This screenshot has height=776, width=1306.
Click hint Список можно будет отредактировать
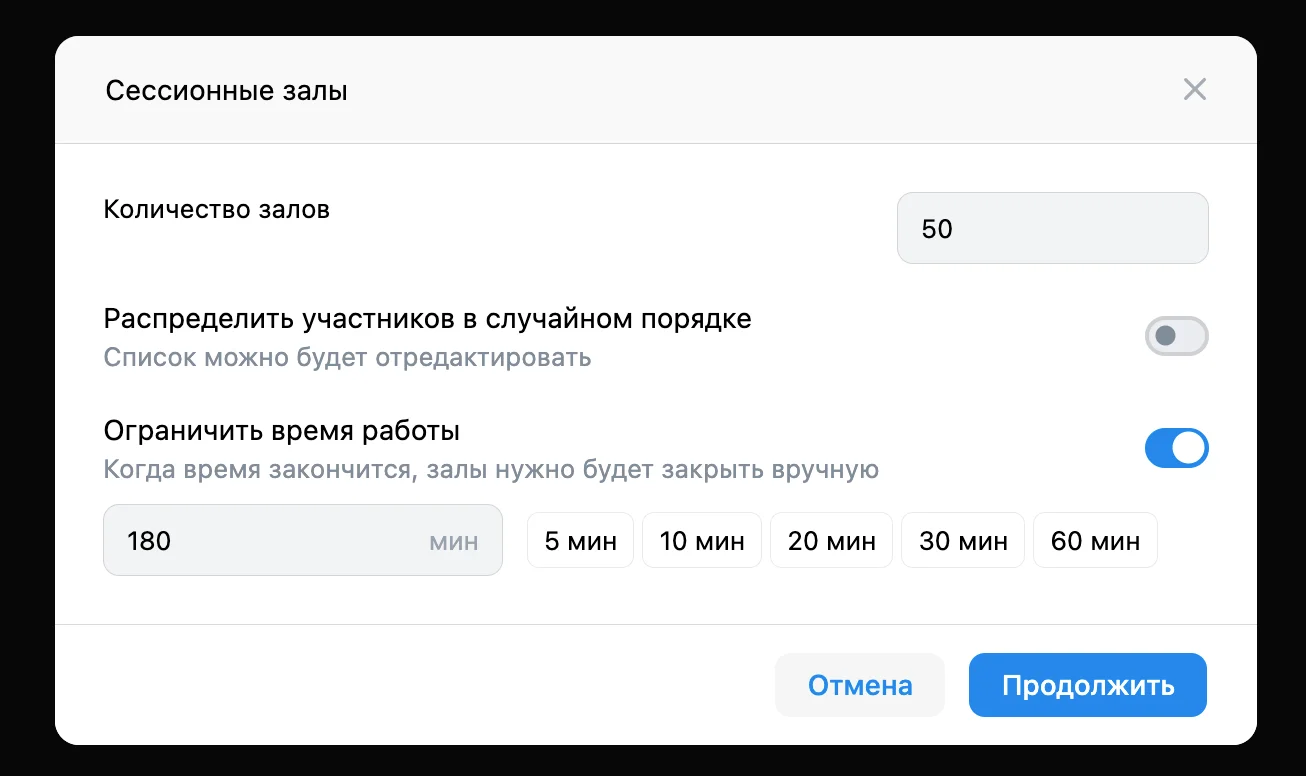347,357
